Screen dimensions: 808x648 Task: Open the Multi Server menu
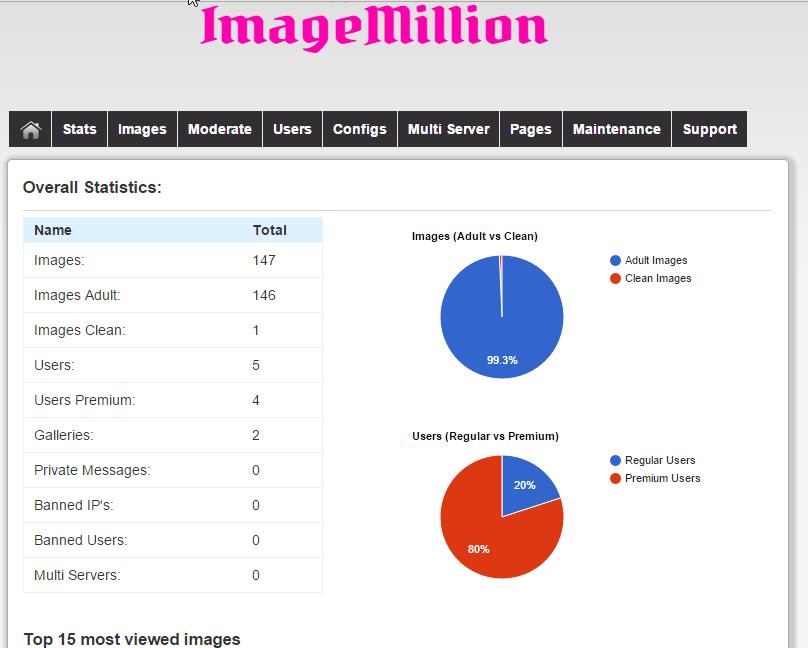point(449,129)
